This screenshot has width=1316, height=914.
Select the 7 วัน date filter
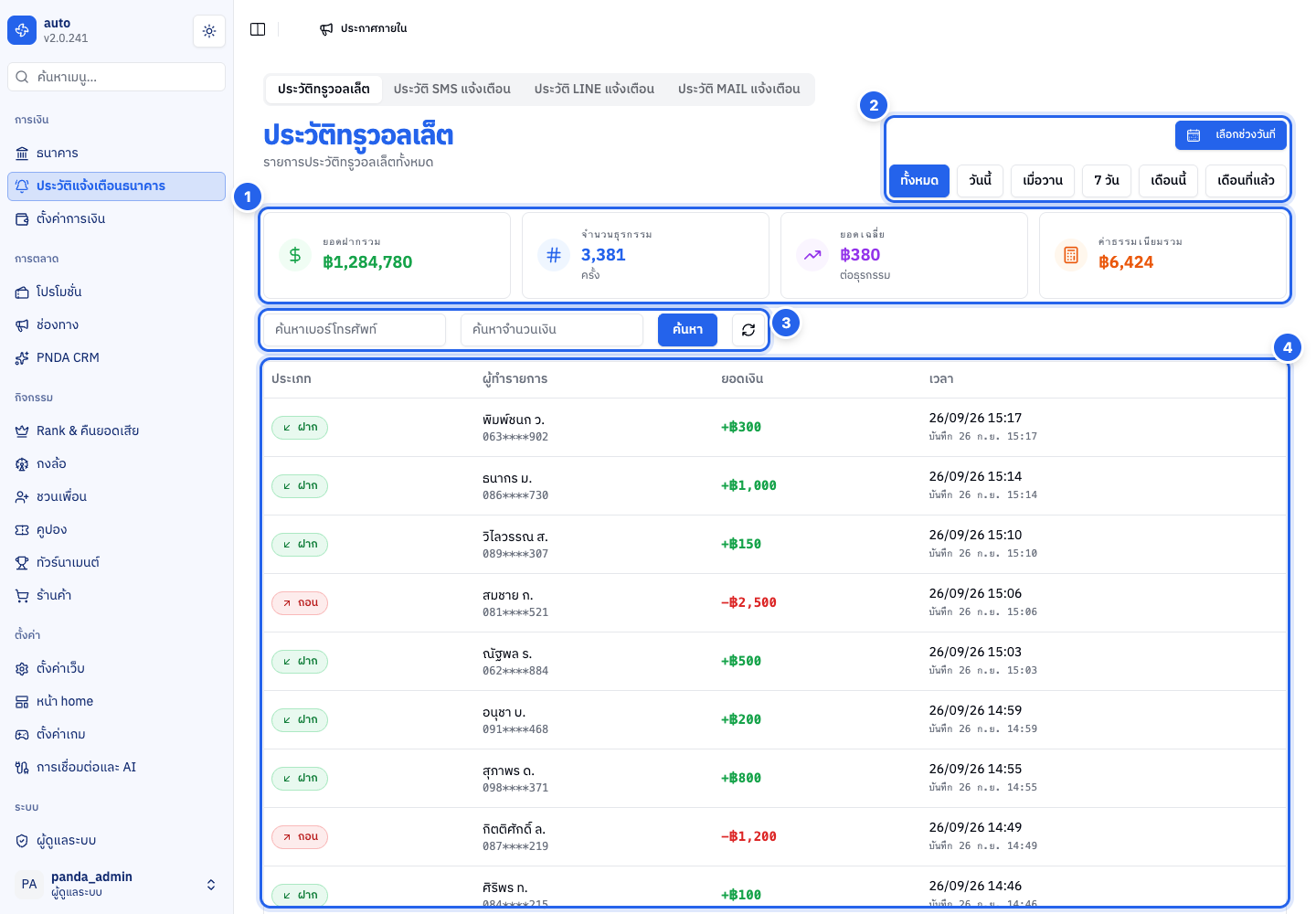(1107, 180)
